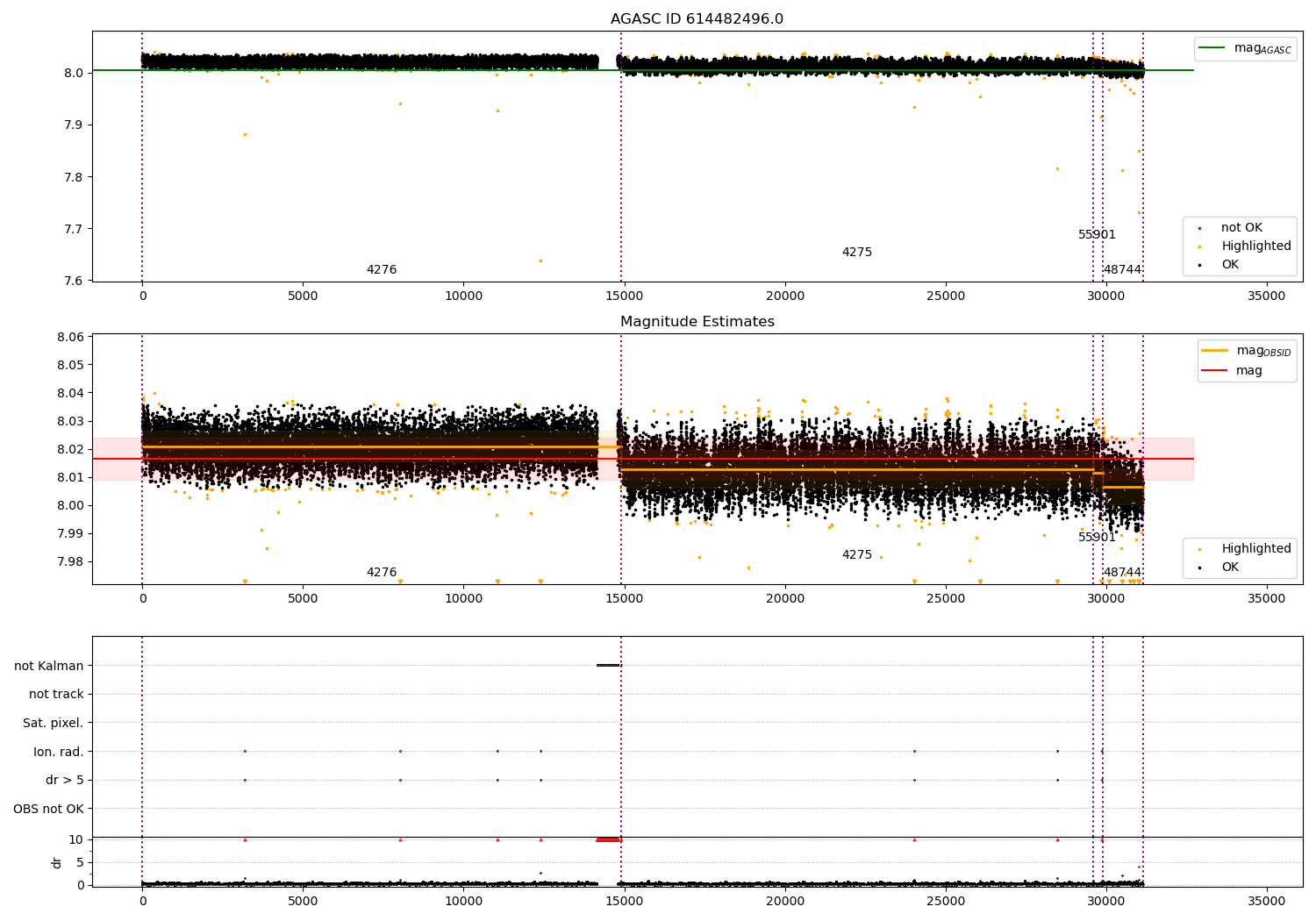The width and height of the screenshot is (1316, 921).
Task: Click obsid label '4276' in top plot
Action: tap(382, 270)
